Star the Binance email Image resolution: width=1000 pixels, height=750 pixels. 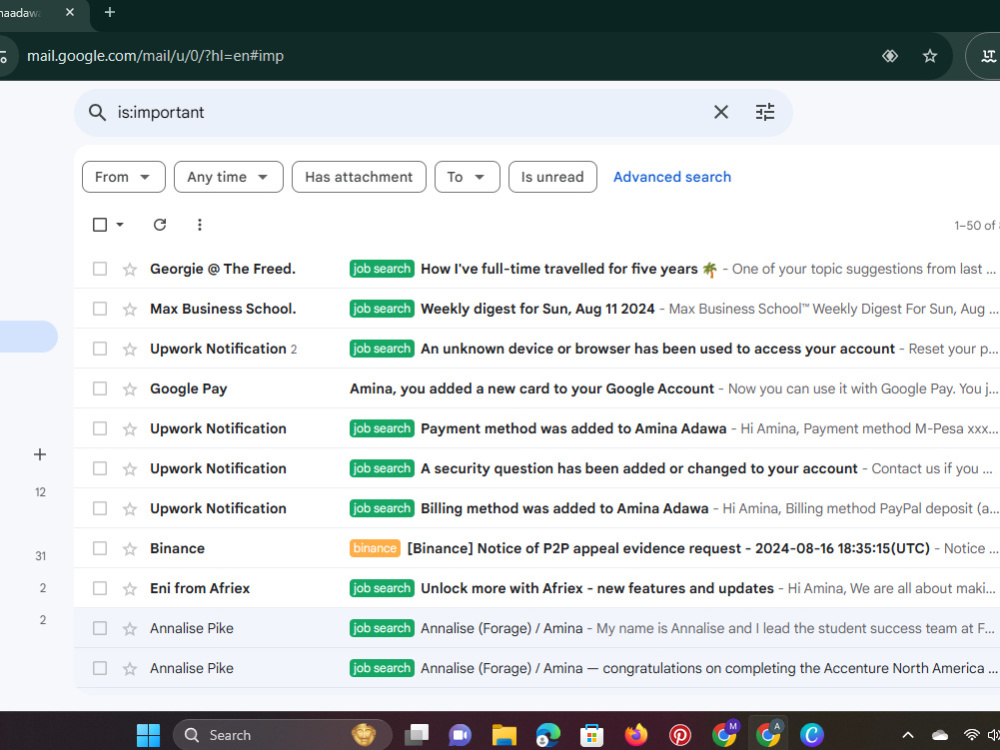[130, 548]
